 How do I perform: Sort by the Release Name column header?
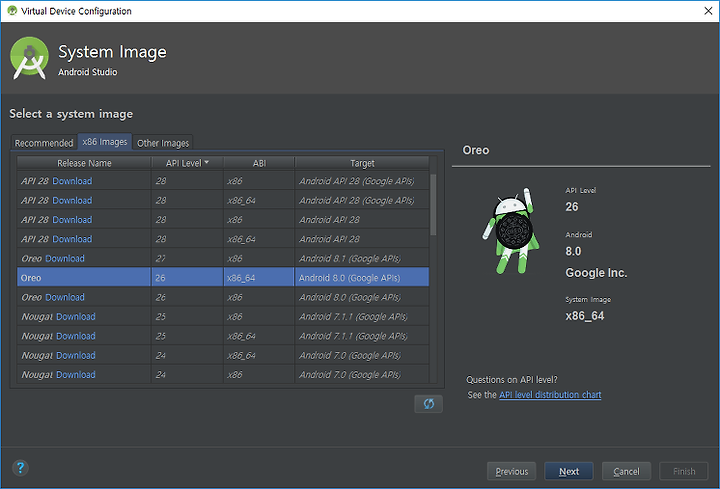click(x=84, y=163)
